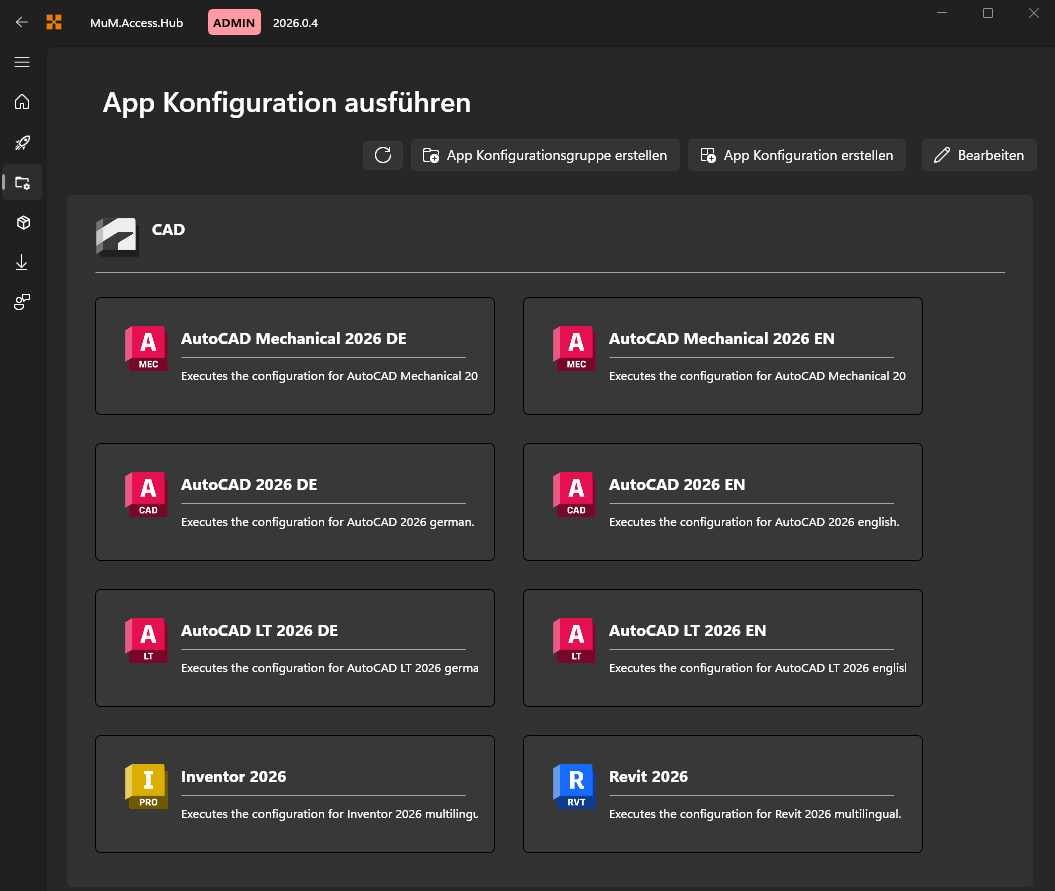Click the ADMIN badge in the titlebar
The width and height of the screenshot is (1055, 891).
[x=233, y=21]
